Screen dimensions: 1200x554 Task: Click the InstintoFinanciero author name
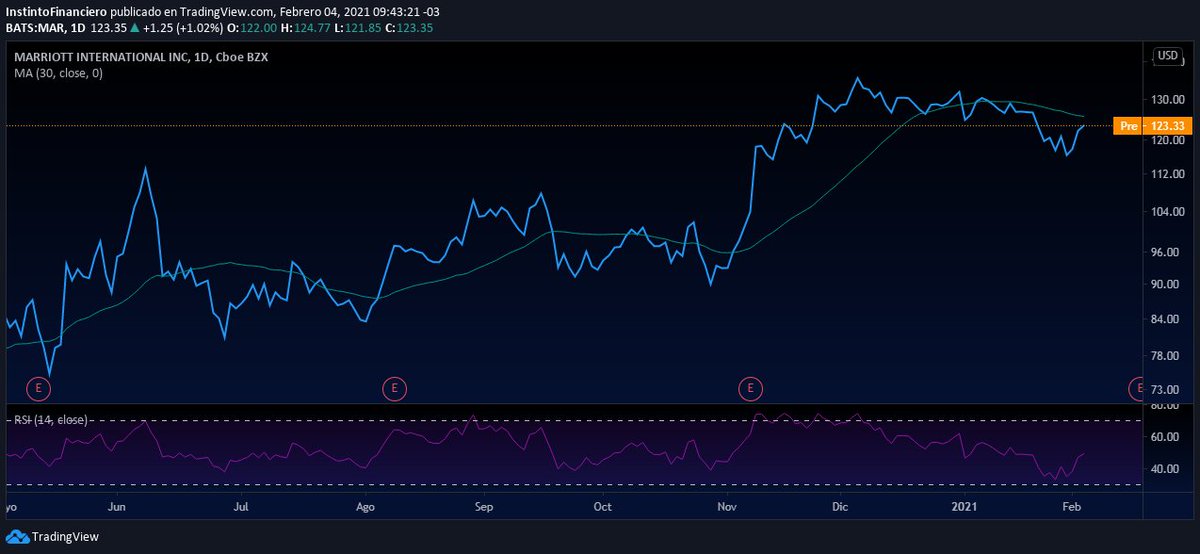pos(55,11)
